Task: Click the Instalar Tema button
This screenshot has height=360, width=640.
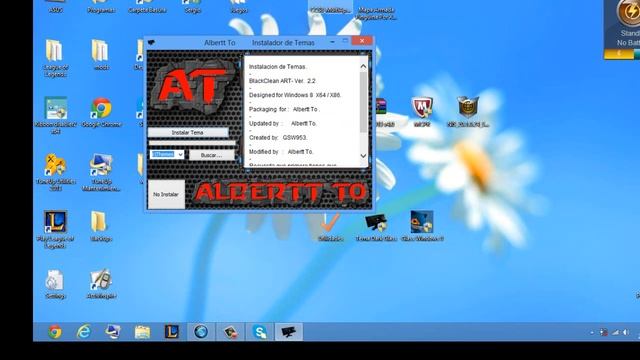Action: [188, 133]
